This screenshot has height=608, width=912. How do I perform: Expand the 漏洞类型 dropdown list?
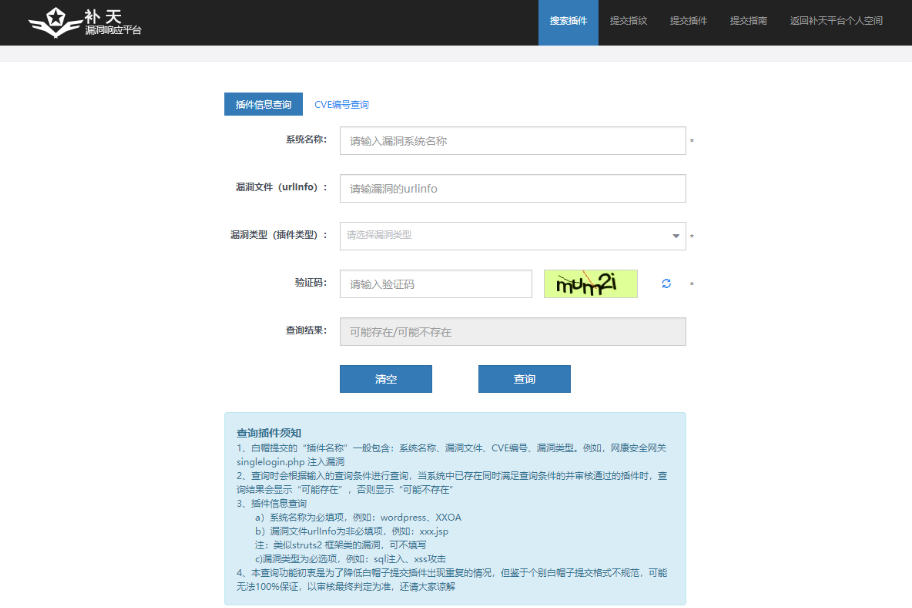click(x=512, y=236)
